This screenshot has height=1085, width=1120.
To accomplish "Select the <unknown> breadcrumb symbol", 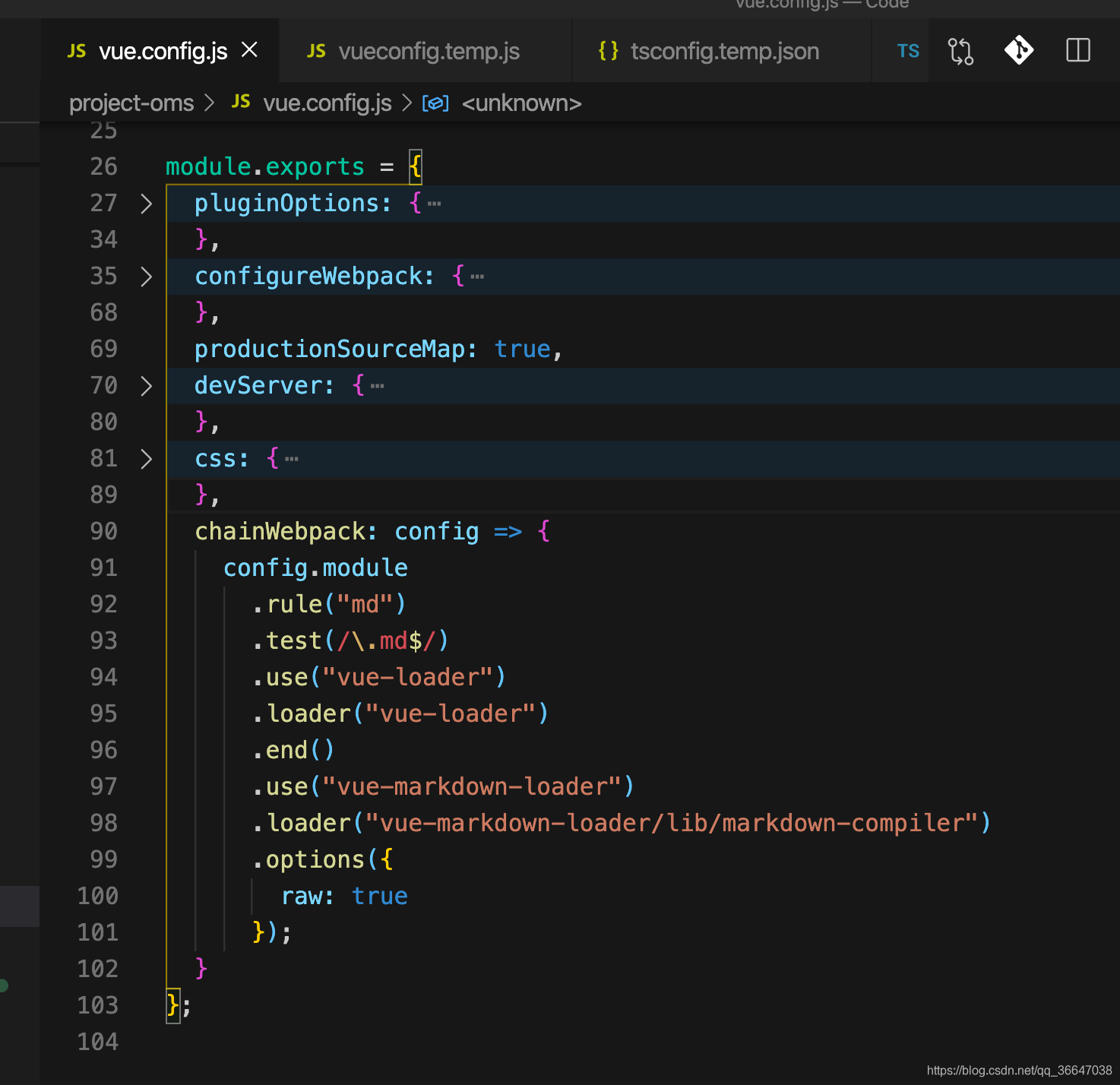I will coord(522,103).
